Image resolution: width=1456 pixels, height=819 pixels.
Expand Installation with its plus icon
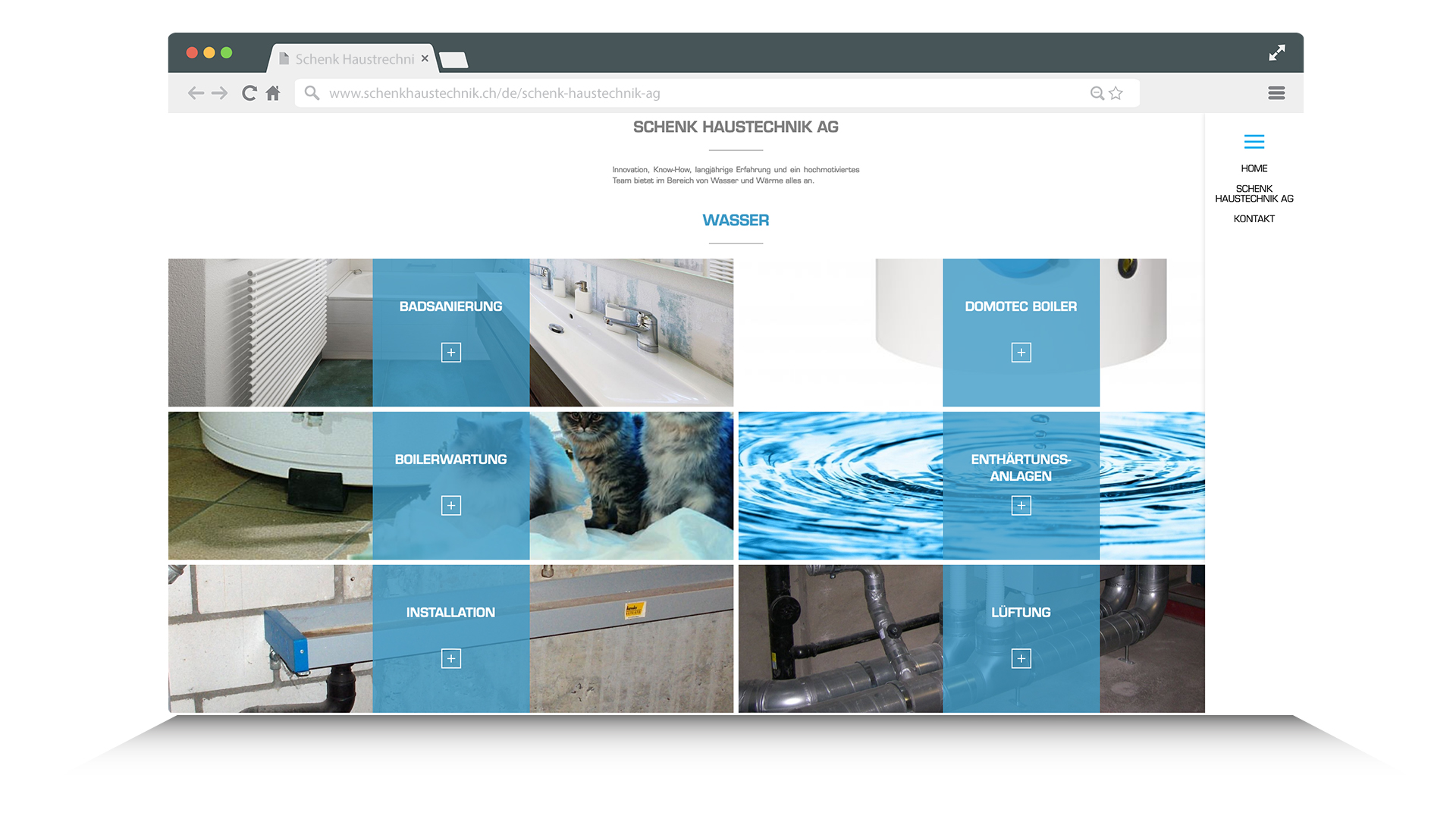point(451,659)
